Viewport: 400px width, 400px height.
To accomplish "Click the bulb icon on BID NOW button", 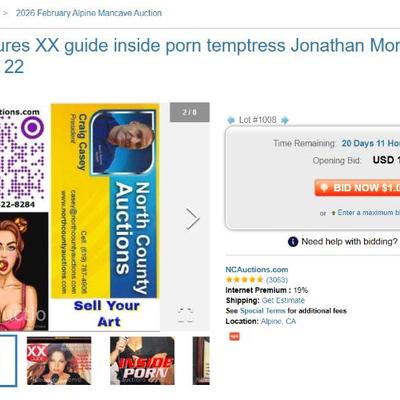I will point(324,188).
